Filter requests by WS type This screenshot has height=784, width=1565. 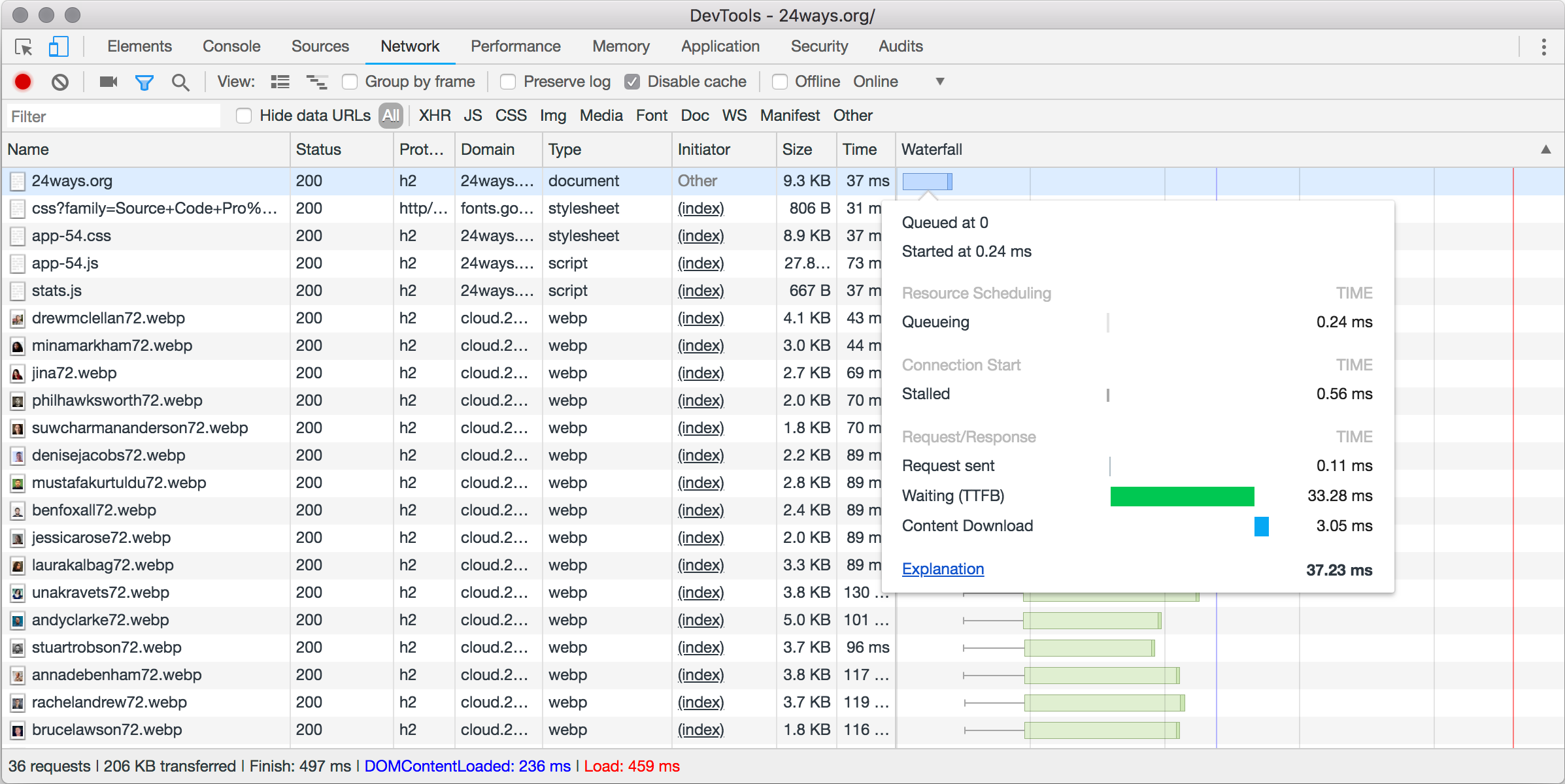(734, 116)
